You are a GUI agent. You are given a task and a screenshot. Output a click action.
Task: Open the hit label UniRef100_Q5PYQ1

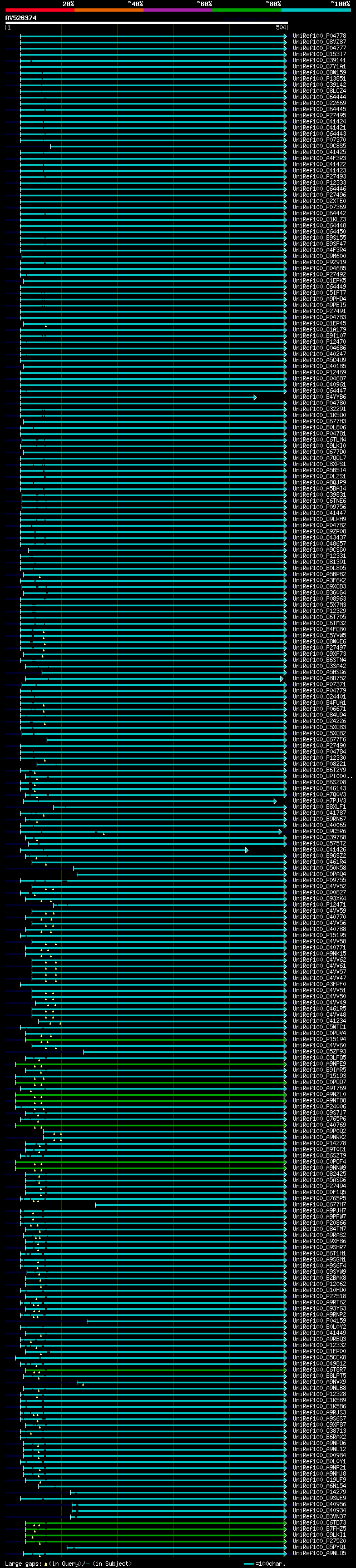(319, 1547)
